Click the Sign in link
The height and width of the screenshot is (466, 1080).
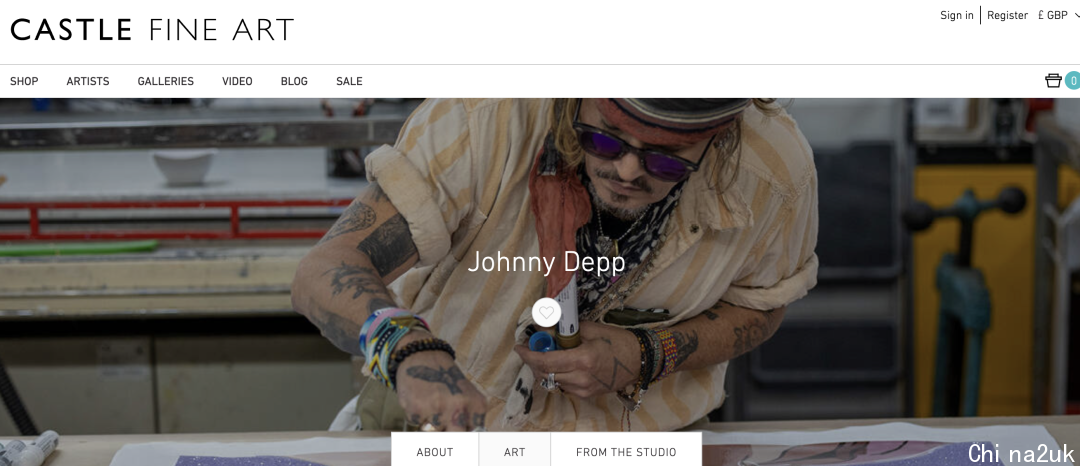(x=957, y=15)
